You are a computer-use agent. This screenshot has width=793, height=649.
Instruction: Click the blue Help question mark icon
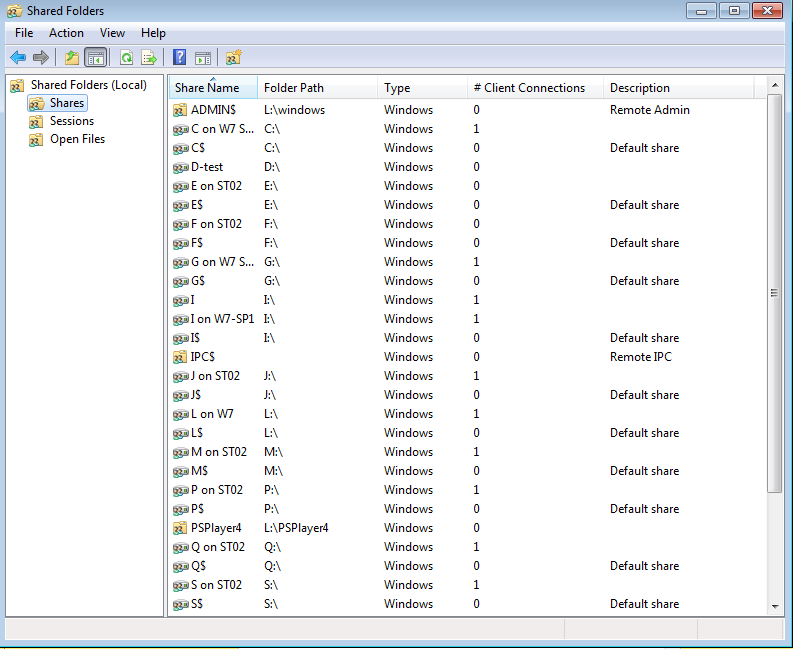[180, 57]
